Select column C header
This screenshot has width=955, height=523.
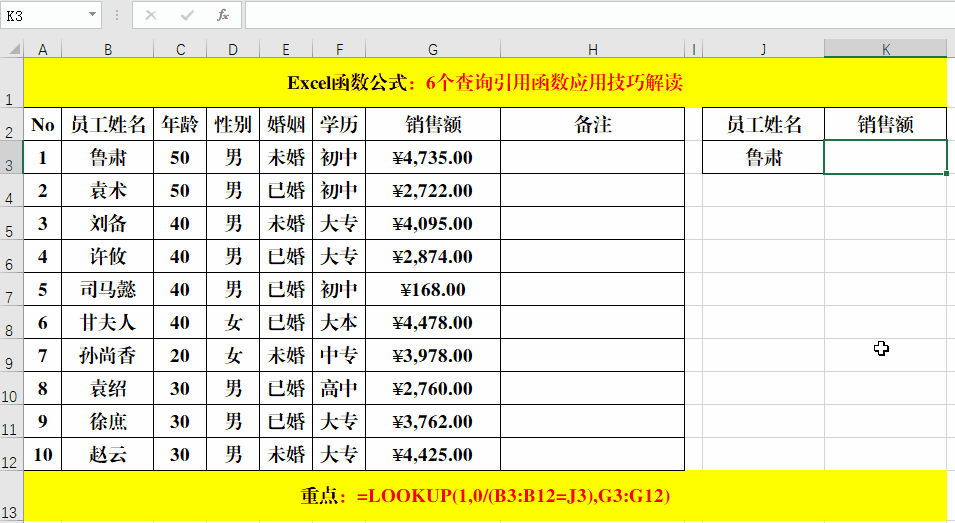(x=180, y=49)
